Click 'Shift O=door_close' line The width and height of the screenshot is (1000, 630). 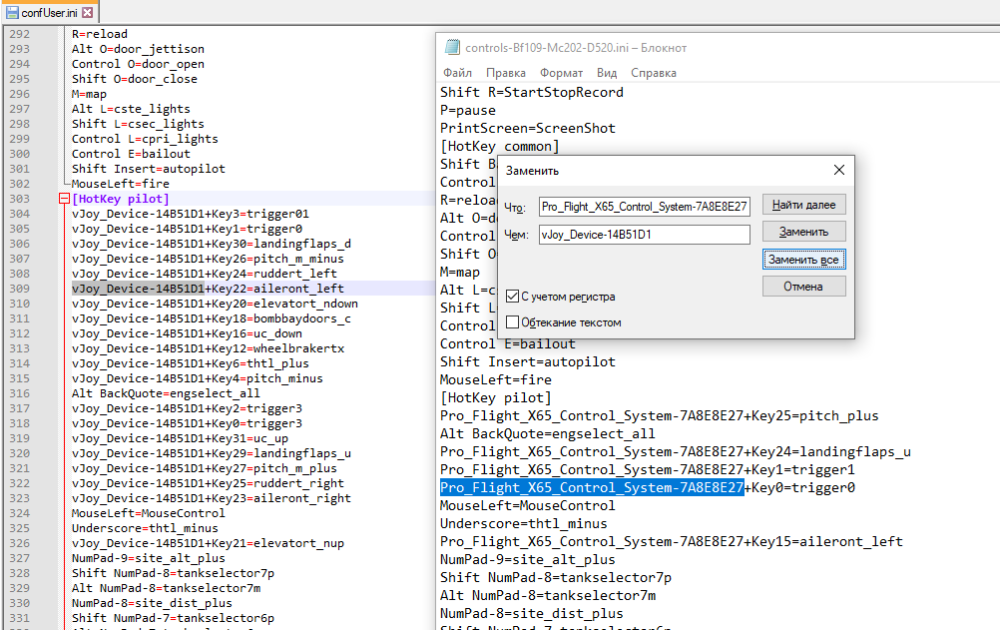(x=134, y=79)
